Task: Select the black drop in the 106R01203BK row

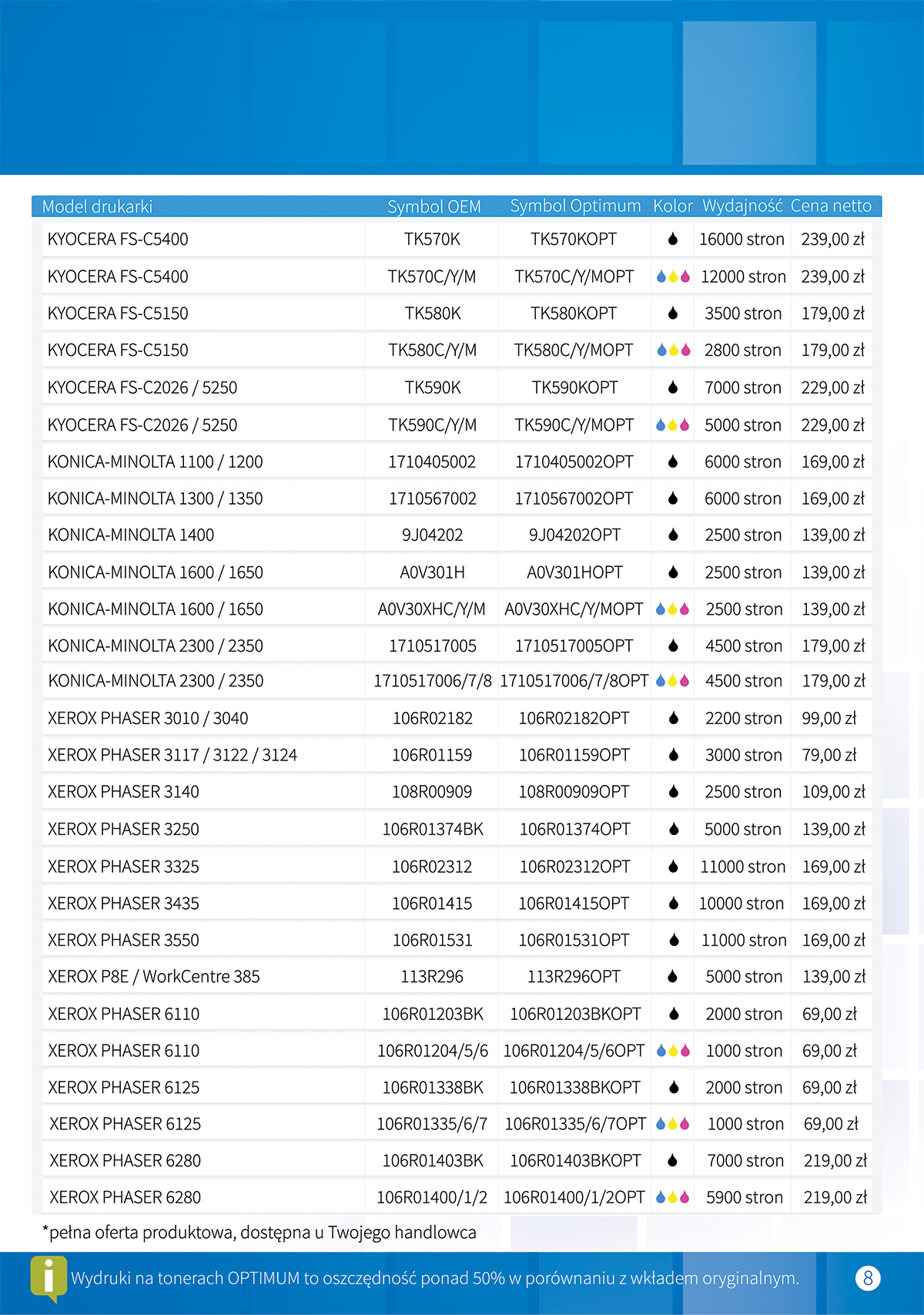Action: [673, 1015]
